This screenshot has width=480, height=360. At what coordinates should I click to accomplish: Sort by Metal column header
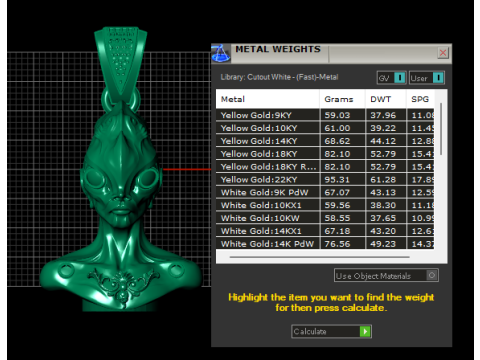pos(268,99)
